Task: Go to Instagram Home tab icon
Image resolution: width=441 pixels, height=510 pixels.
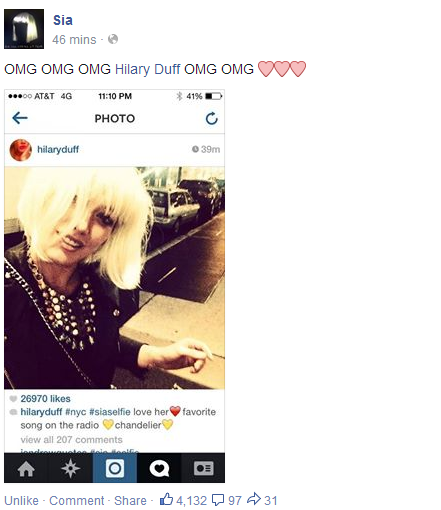Action: [x=26, y=468]
